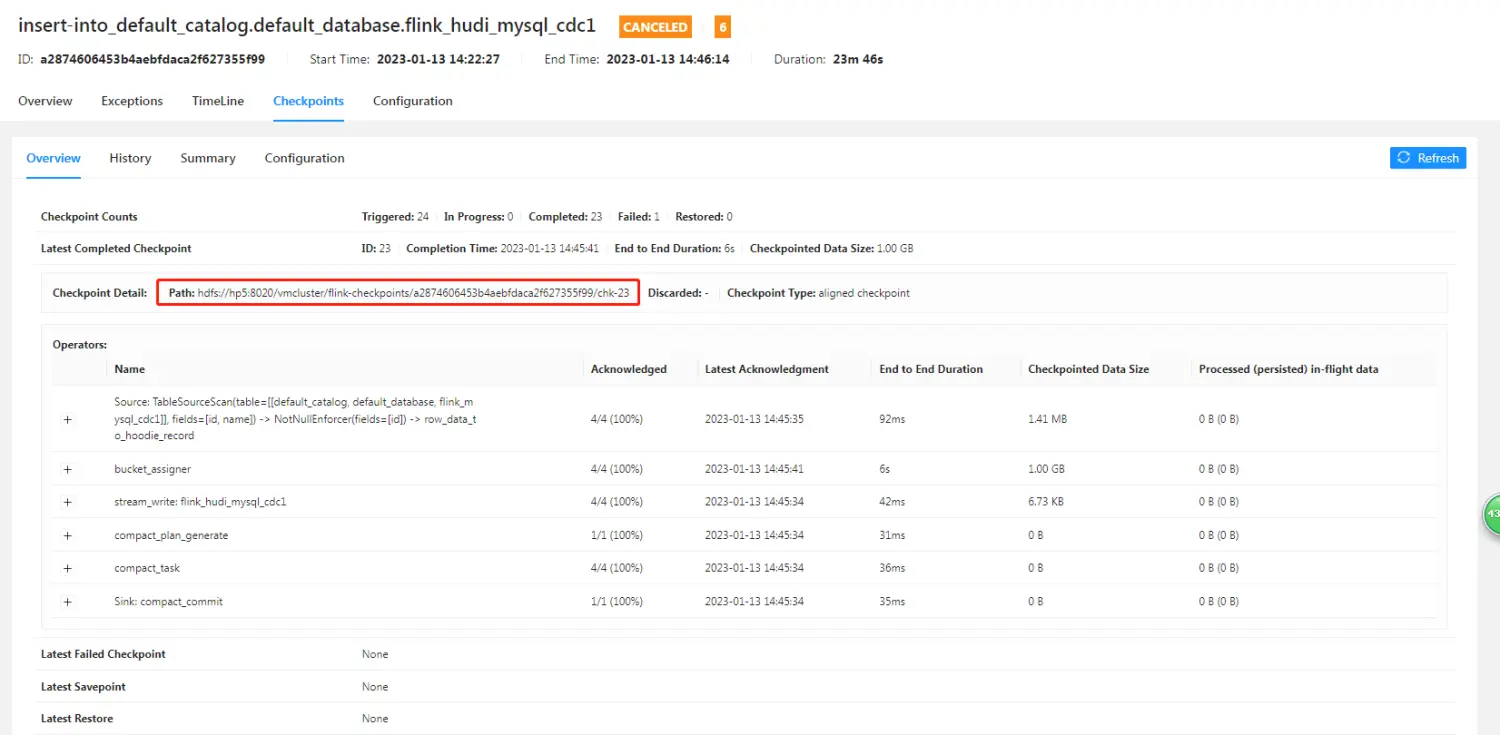This screenshot has height=735, width=1500.
Task: Click the compact_plan_generate operator name
Action: tap(171, 536)
